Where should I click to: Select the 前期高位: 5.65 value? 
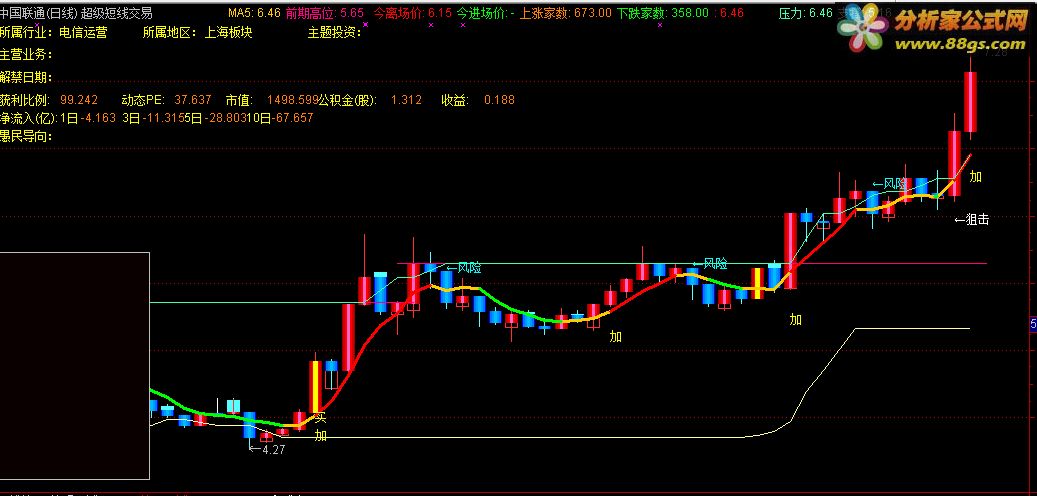coord(325,13)
